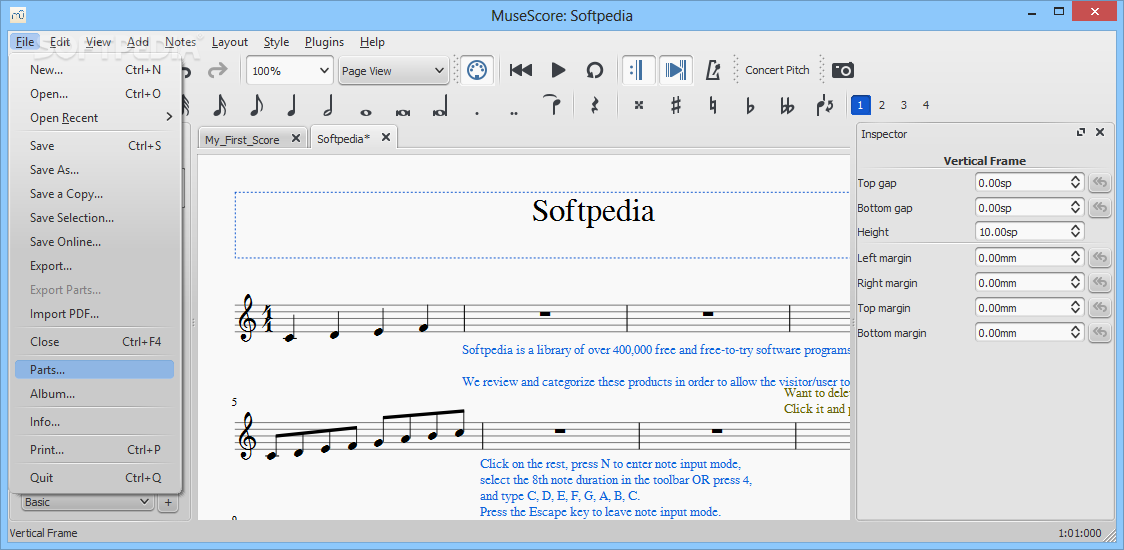Switch to My_First_Score tab
The width and height of the screenshot is (1124, 550).
pyautogui.click(x=242, y=140)
